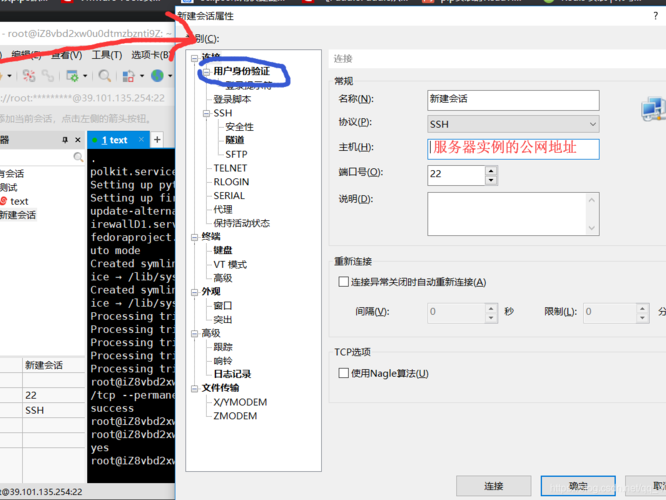The image size is (666, 500).
Task: Select 新建会话 in session manager list
Action: [18, 215]
